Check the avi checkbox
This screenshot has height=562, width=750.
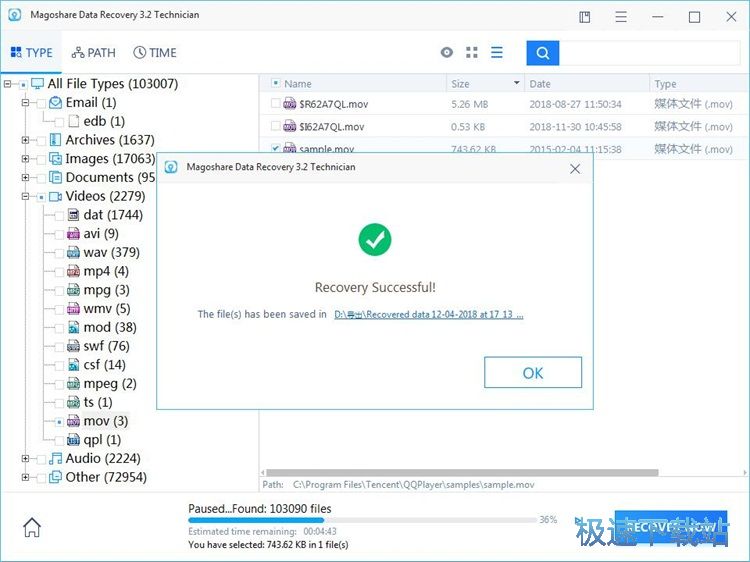point(59,234)
